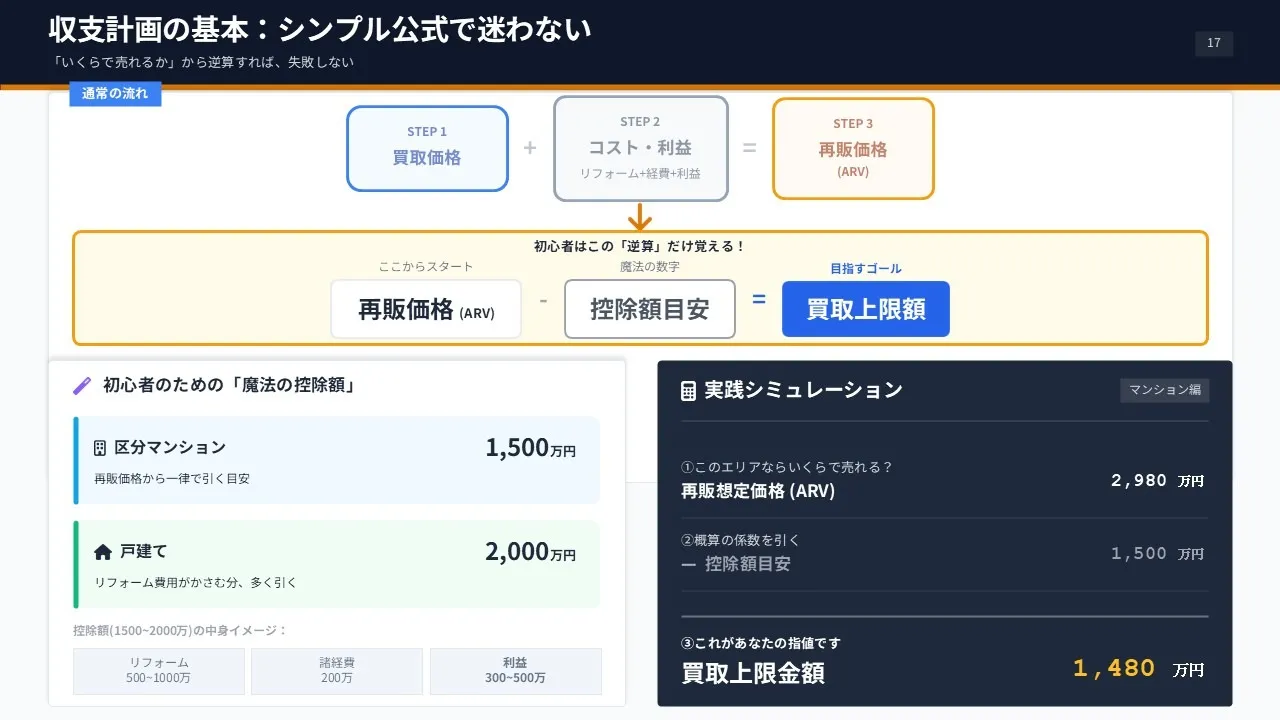
Task: Click the slide number 17 badge
Action: [1214, 43]
